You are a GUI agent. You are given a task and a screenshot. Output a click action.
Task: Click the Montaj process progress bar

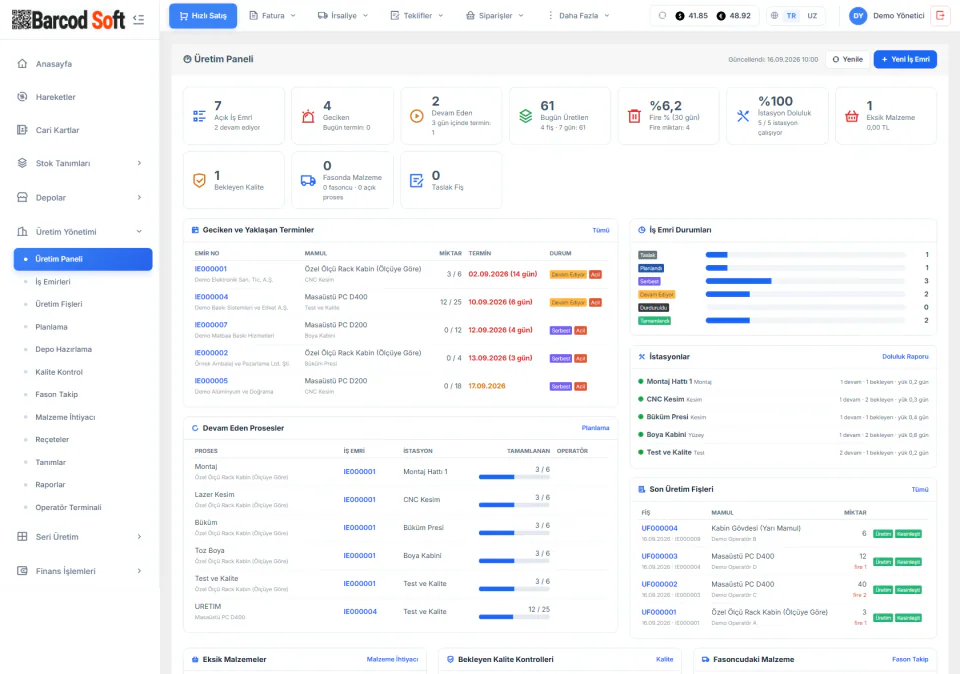(x=514, y=477)
